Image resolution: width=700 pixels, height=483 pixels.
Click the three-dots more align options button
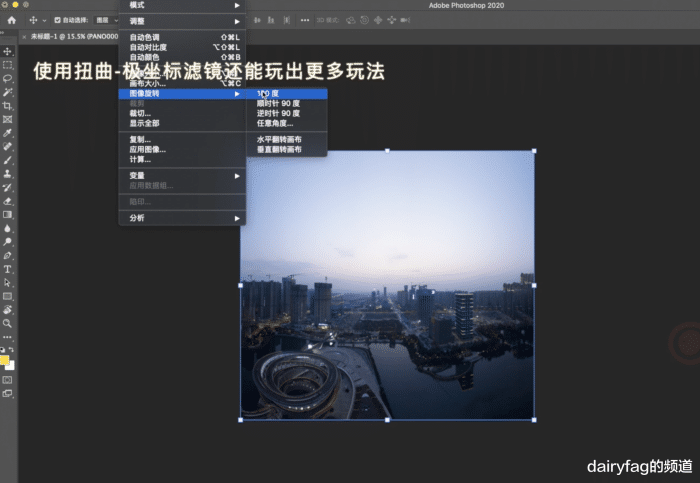point(305,20)
